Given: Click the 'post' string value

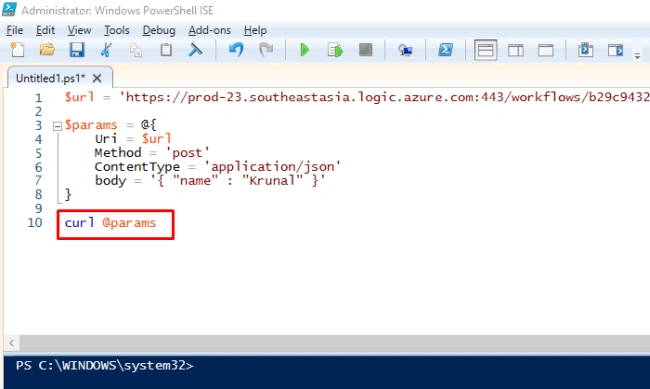Looking at the screenshot, I should tap(187, 153).
